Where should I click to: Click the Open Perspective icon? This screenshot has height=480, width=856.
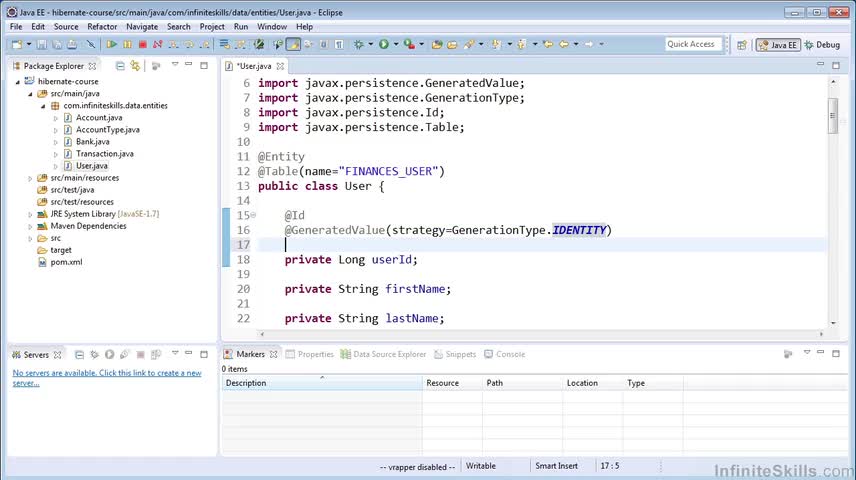click(x=741, y=44)
